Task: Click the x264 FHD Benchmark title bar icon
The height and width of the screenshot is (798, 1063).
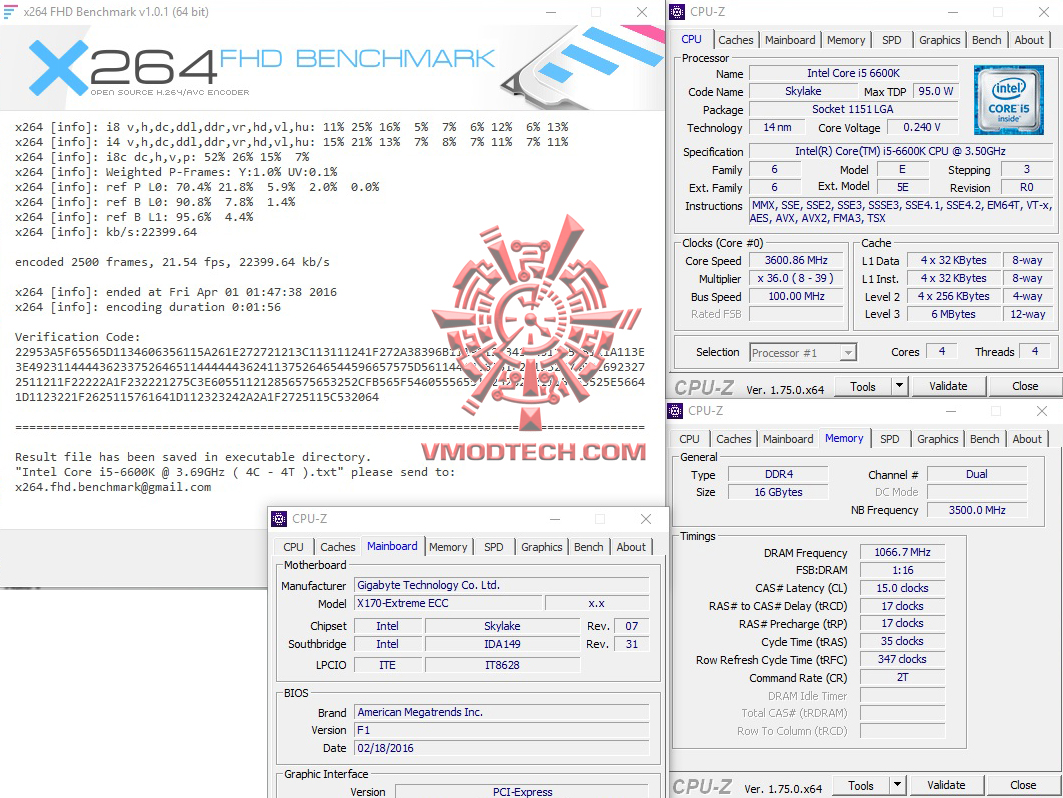Action: point(10,12)
